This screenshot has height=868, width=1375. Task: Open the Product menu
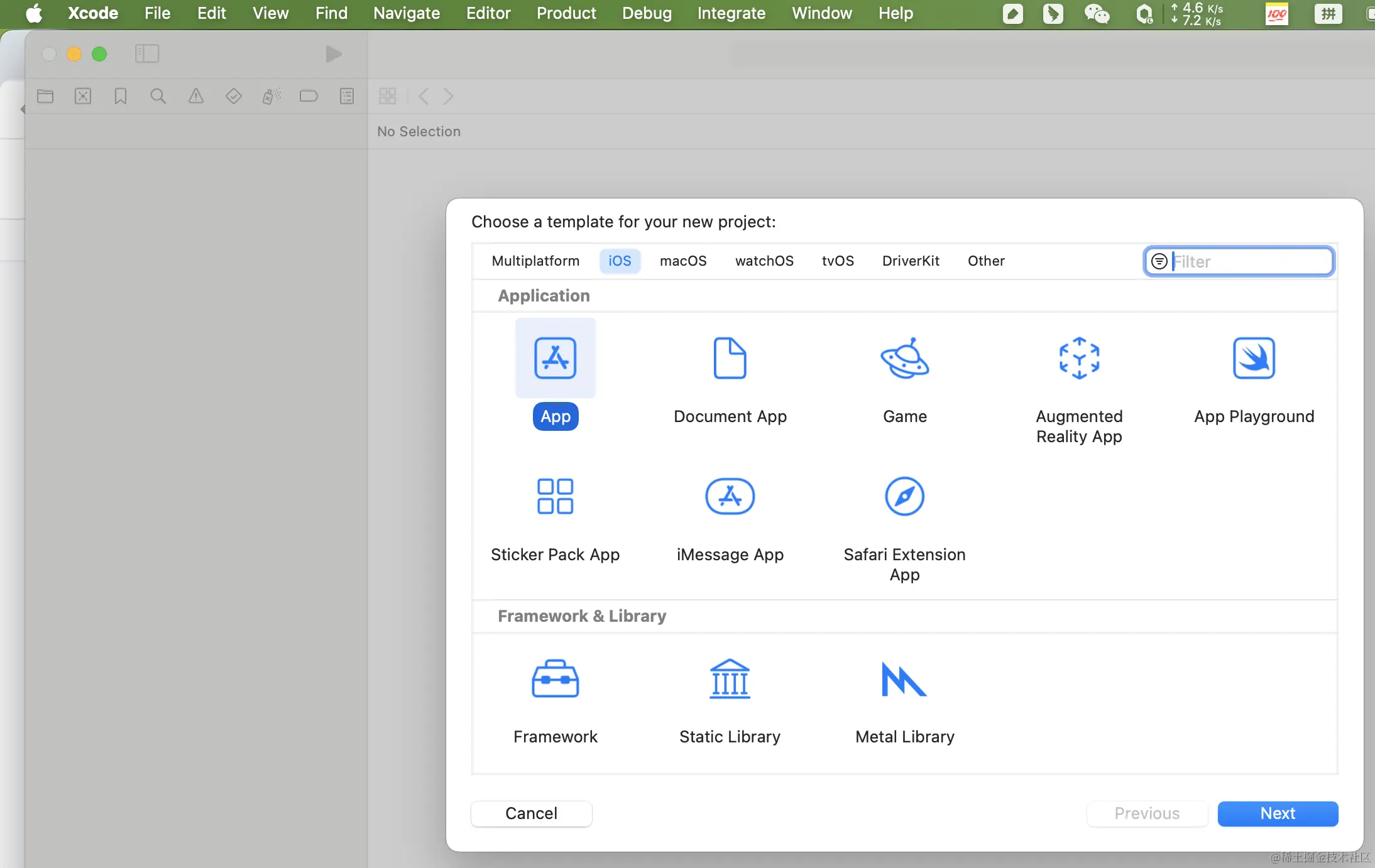(566, 13)
